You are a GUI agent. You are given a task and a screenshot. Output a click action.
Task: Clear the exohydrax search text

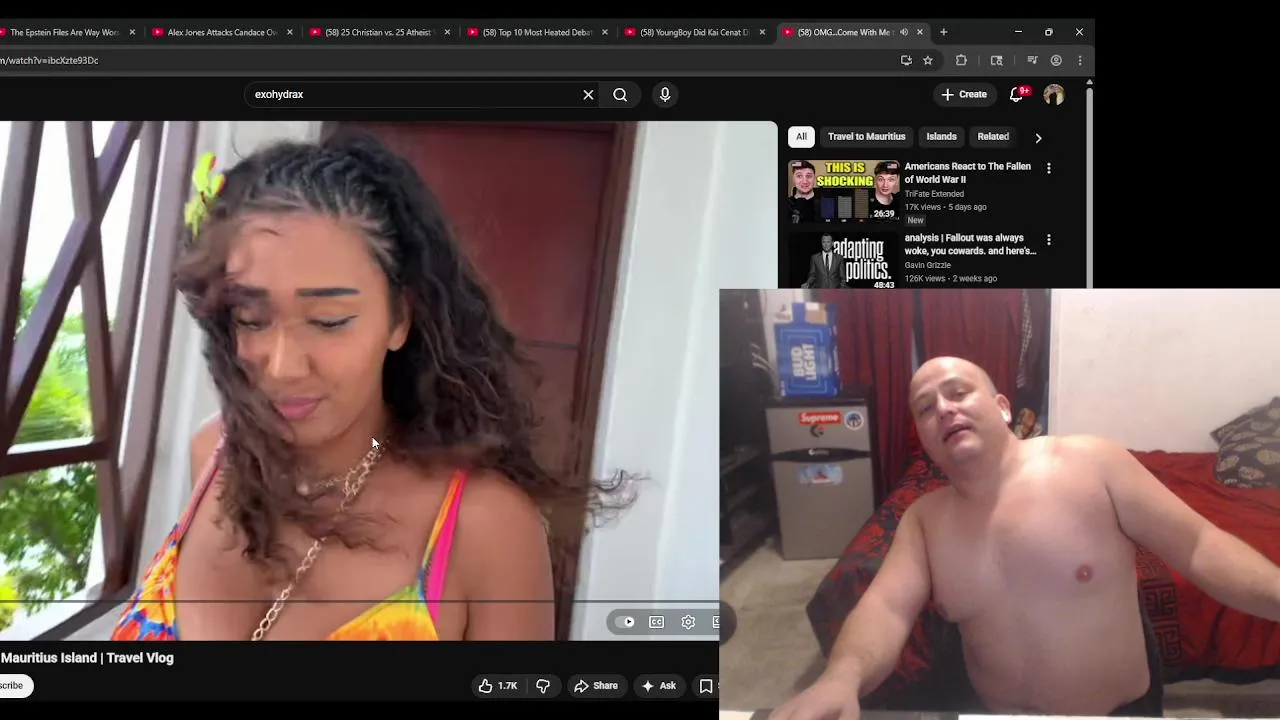(588, 95)
